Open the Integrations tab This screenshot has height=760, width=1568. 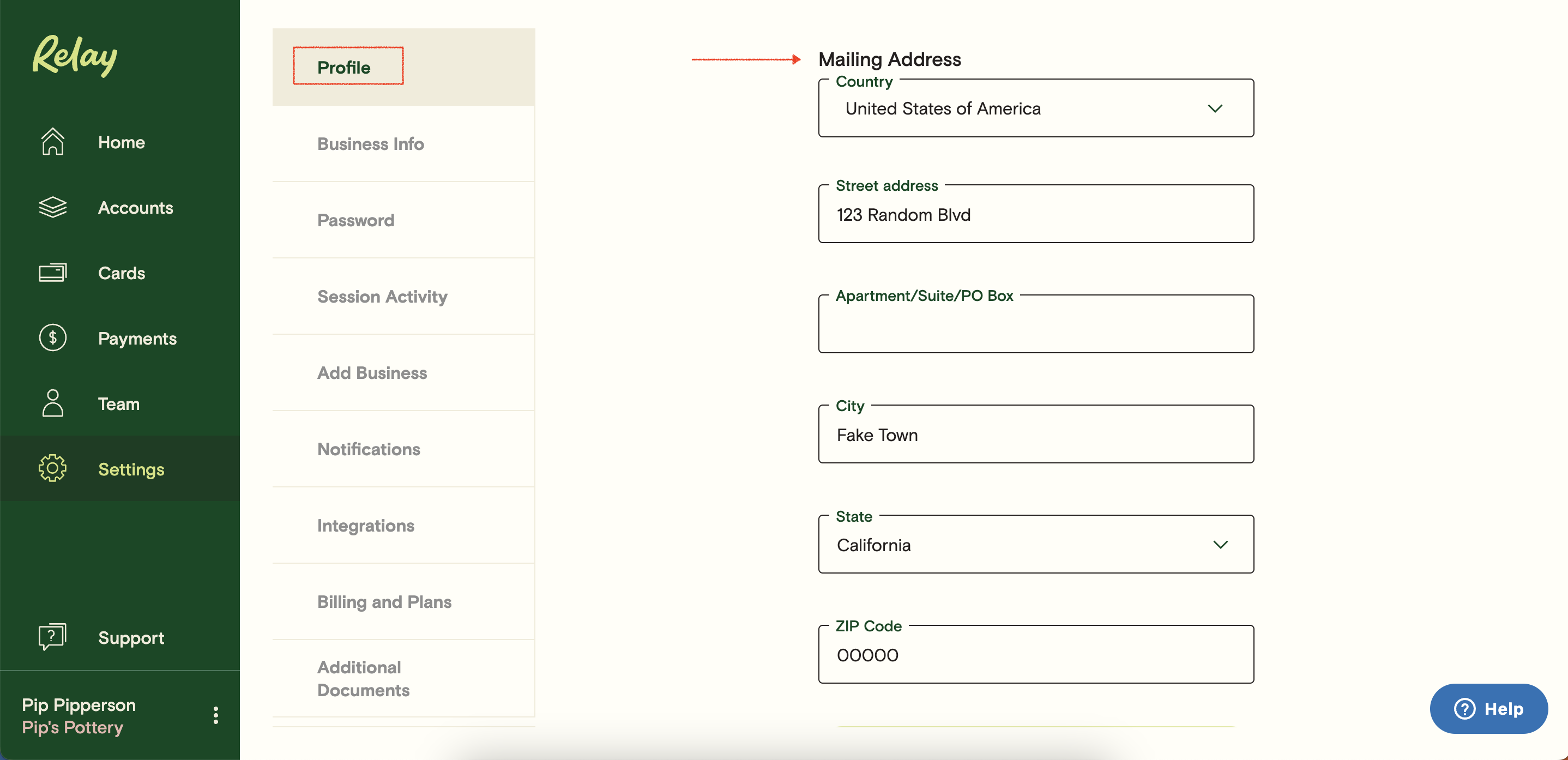(403, 526)
